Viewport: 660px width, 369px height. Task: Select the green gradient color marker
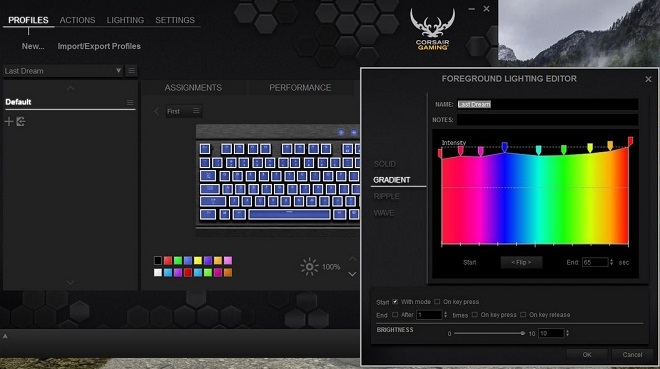click(564, 149)
